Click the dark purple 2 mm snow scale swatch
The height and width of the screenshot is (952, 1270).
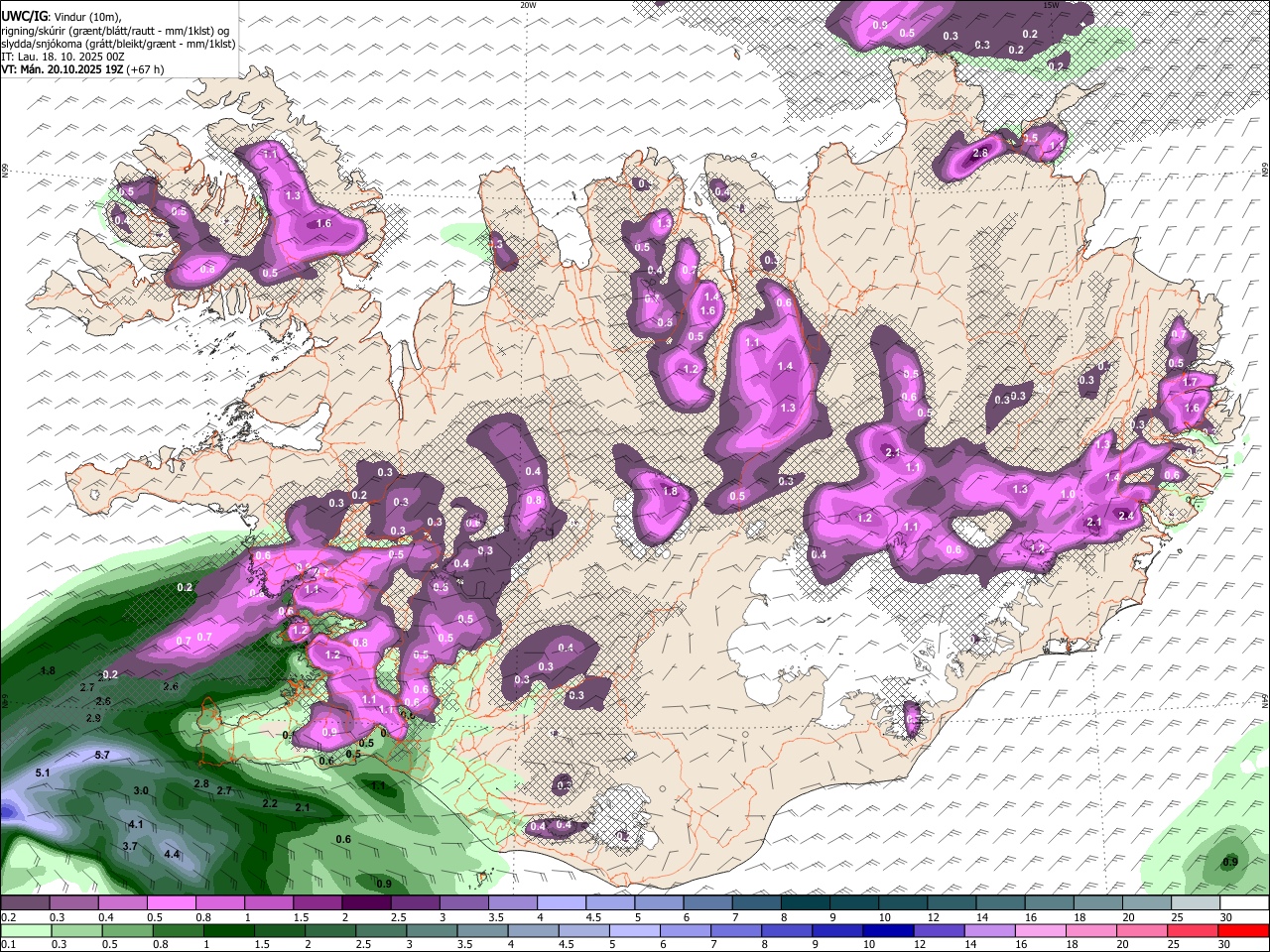click(365, 902)
